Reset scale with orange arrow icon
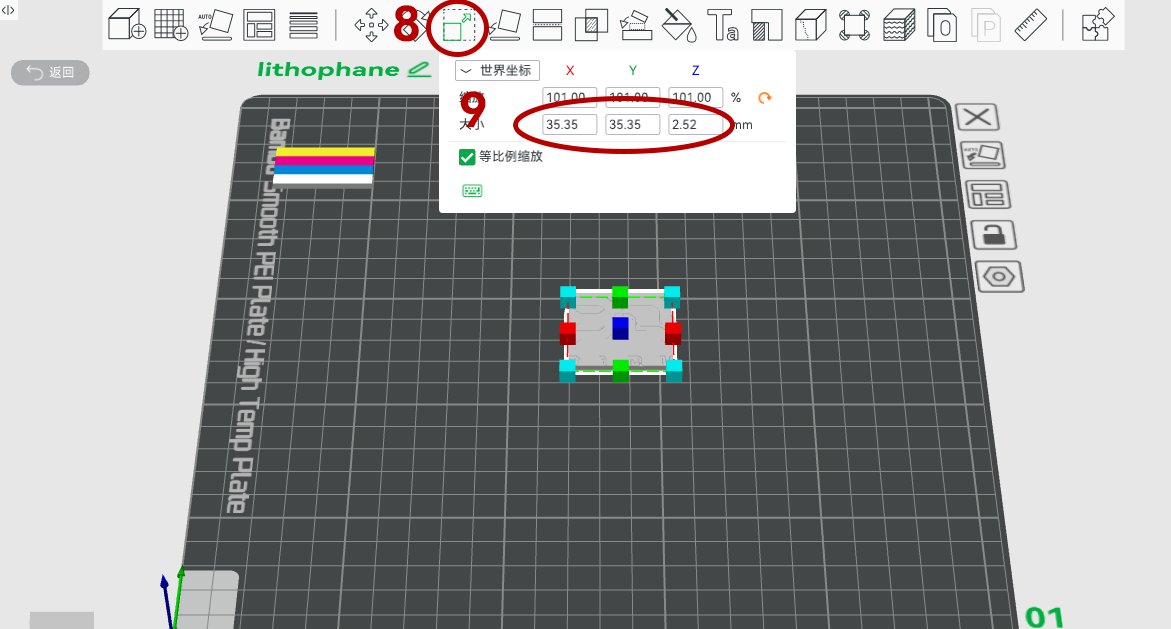Screen dimensions: 1171x629 pos(765,98)
